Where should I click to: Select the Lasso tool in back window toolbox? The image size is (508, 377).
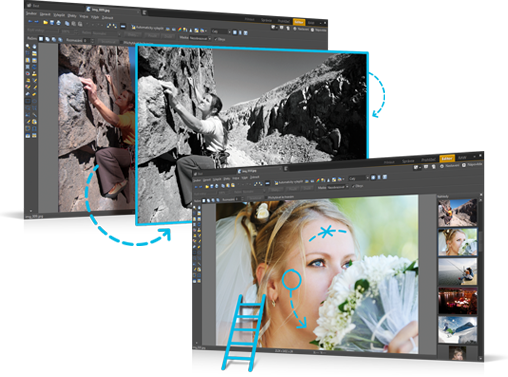28,108
